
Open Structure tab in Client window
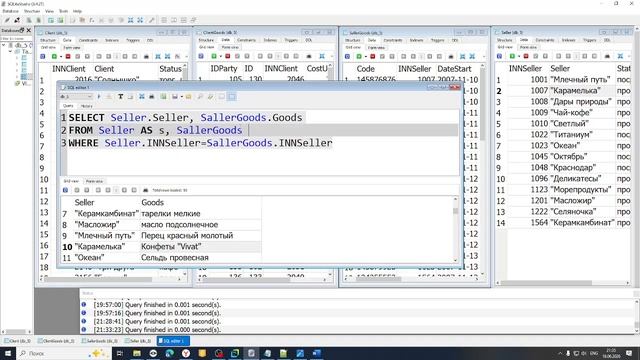pyautogui.click(x=48, y=40)
